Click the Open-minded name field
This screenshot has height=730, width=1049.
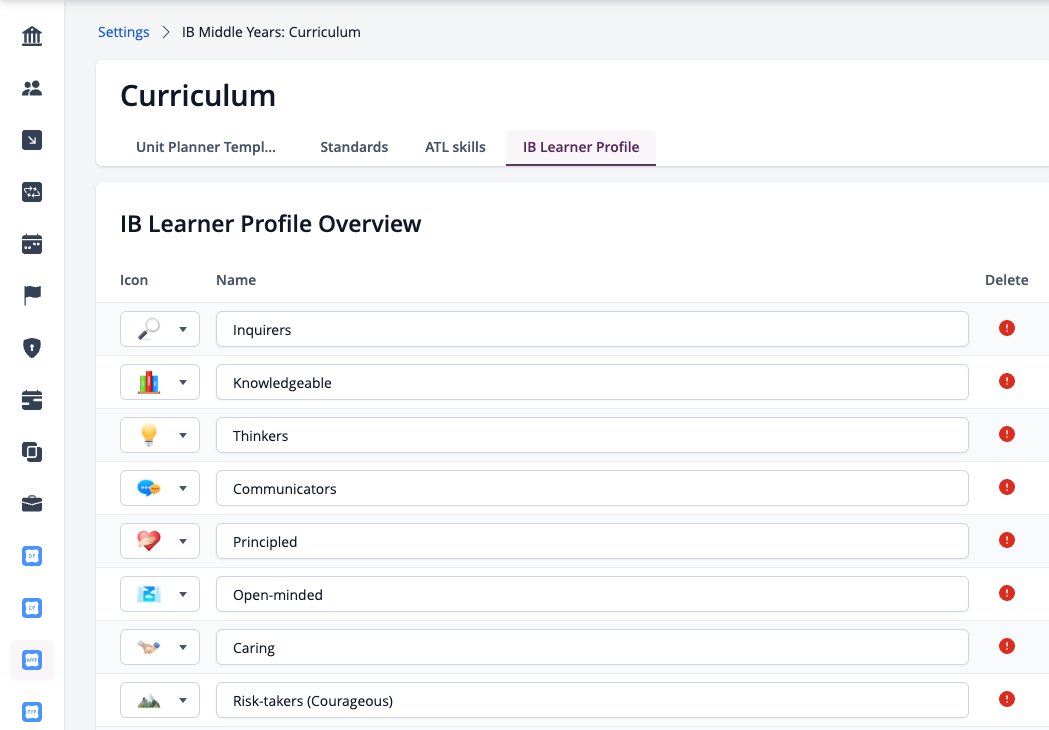(x=592, y=594)
